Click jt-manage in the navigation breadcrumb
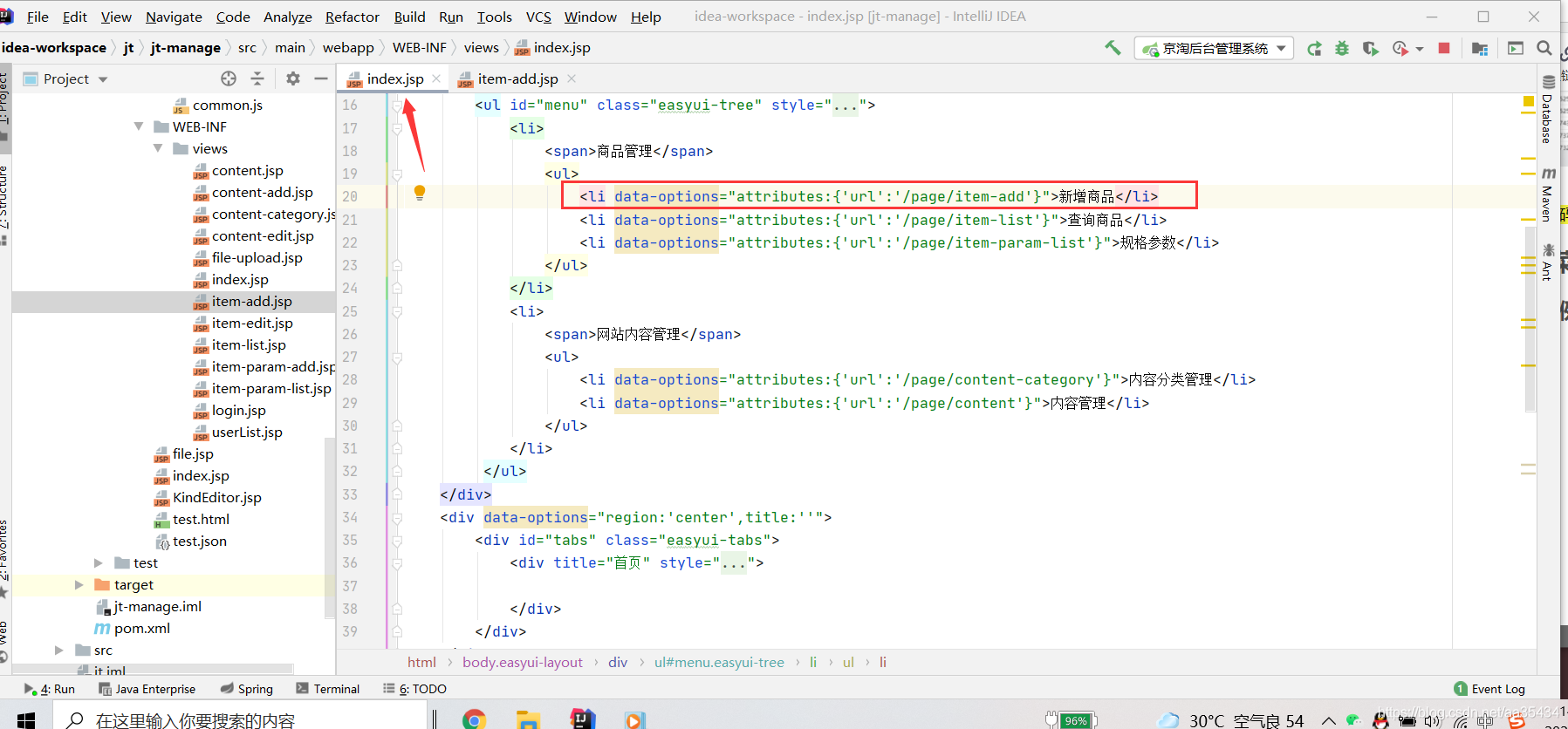The image size is (1568, 729). point(185,48)
